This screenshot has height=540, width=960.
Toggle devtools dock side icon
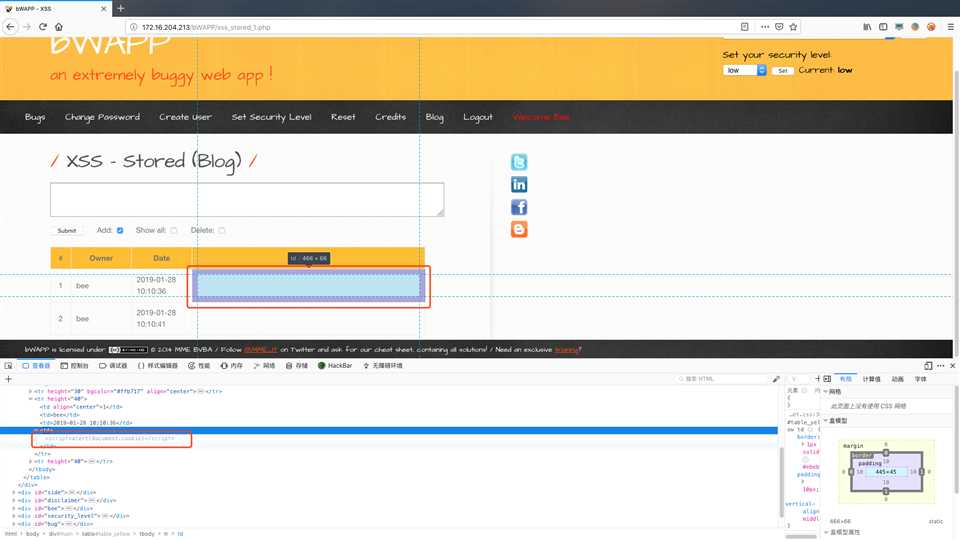[x=928, y=366]
